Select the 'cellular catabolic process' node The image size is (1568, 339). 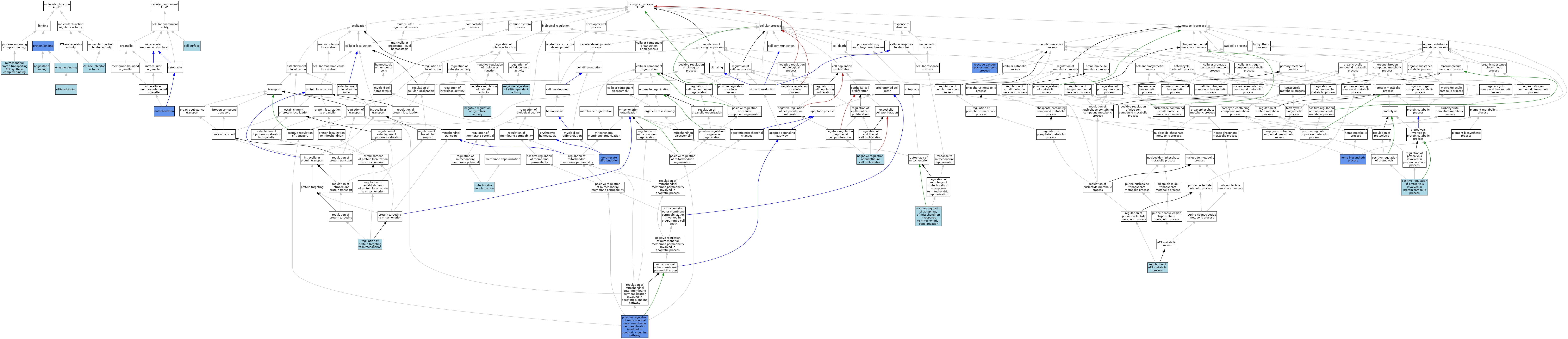(1015, 68)
